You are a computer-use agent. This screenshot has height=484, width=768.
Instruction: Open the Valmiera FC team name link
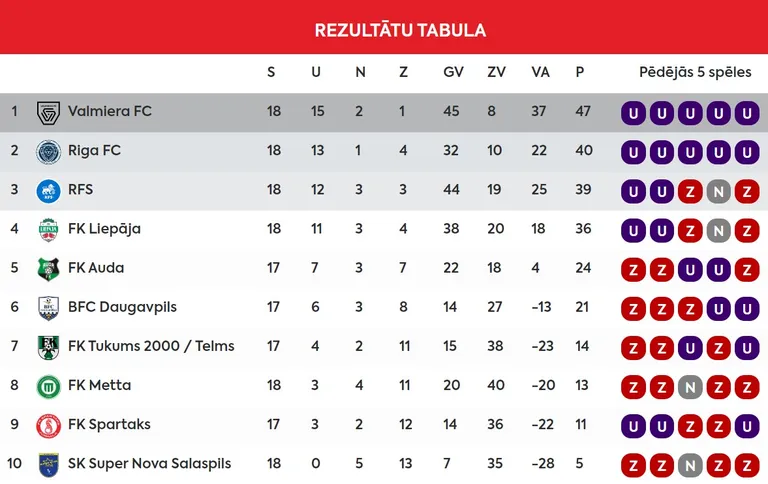[x=110, y=111]
